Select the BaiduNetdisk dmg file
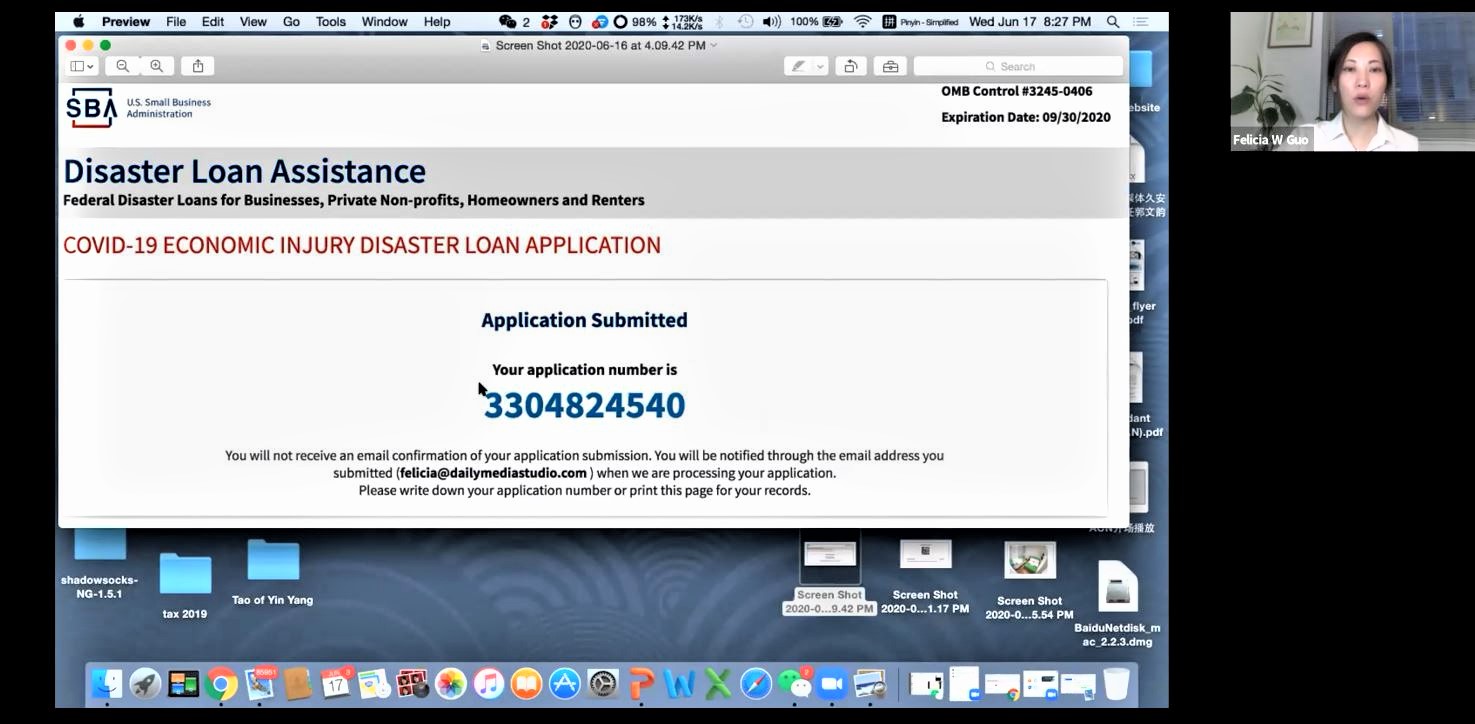Image resolution: width=1475 pixels, height=724 pixels. tap(1117, 603)
